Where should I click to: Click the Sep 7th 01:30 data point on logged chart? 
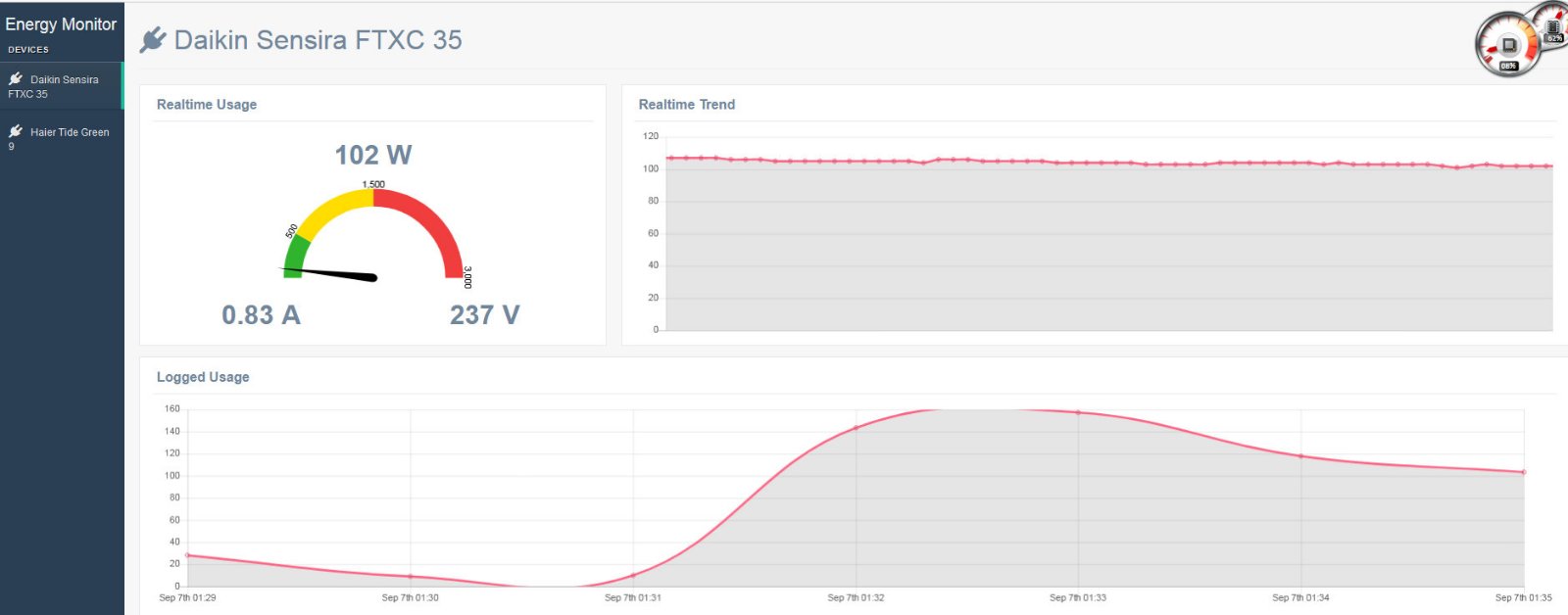click(x=411, y=576)
